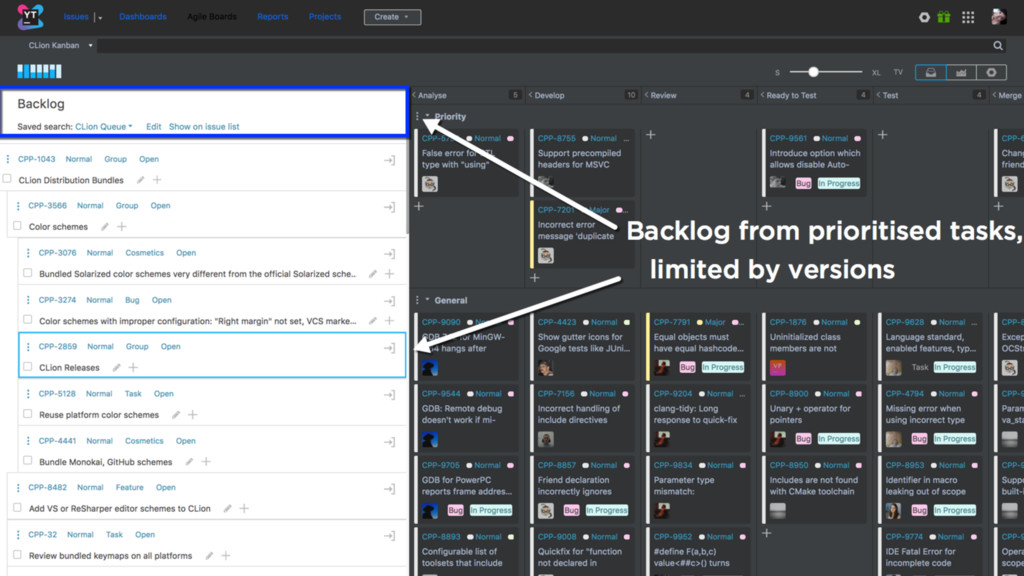The width and height of the screenshot is (1024, 576).
Task: Collapse the Analyse column
Action: (x=414, y=95)
